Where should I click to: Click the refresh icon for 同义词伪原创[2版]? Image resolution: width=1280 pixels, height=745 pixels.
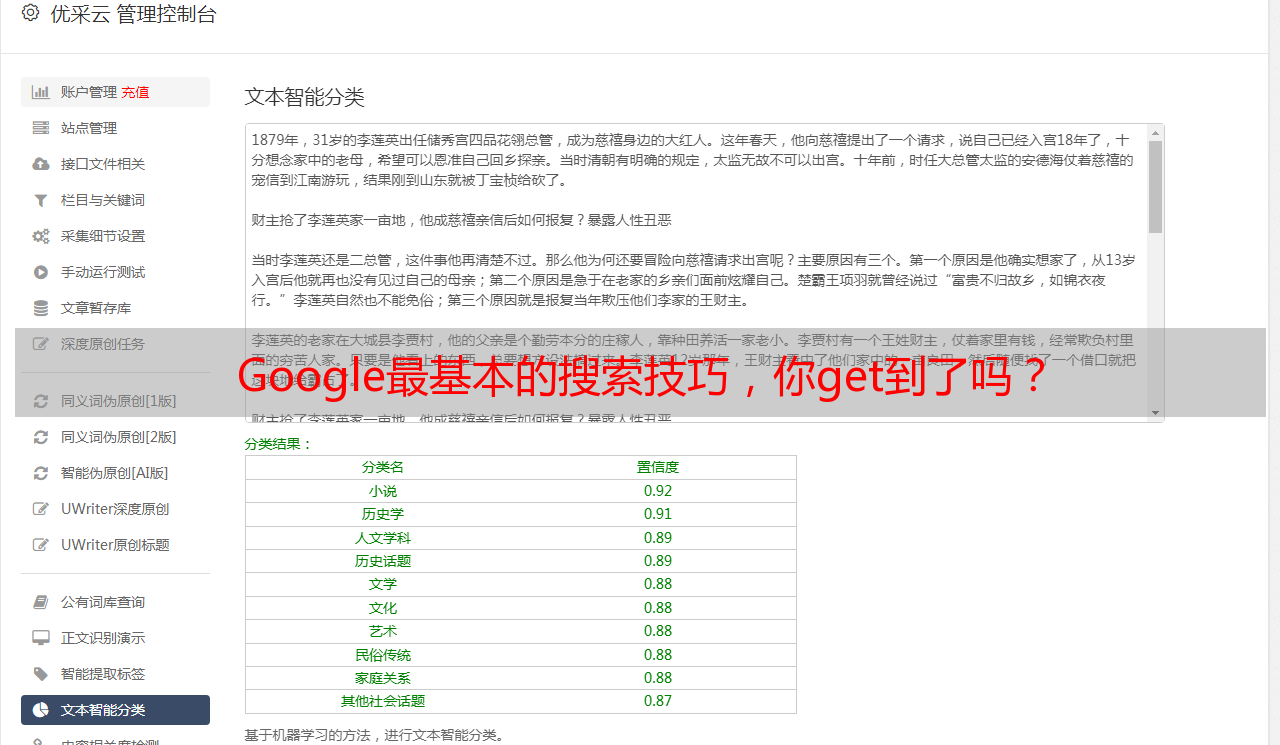point(41,437)
